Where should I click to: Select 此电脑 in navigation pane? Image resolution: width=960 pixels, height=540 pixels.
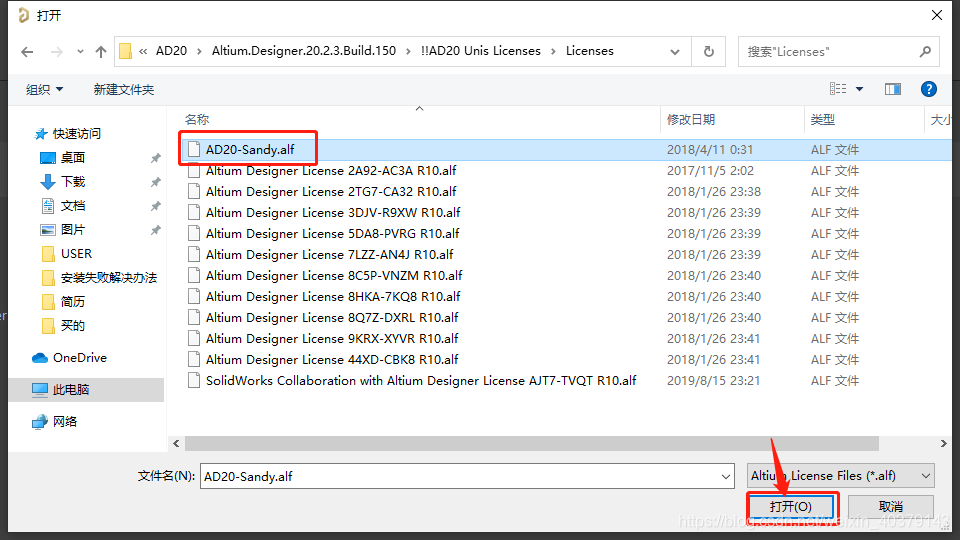click(70, 389)
